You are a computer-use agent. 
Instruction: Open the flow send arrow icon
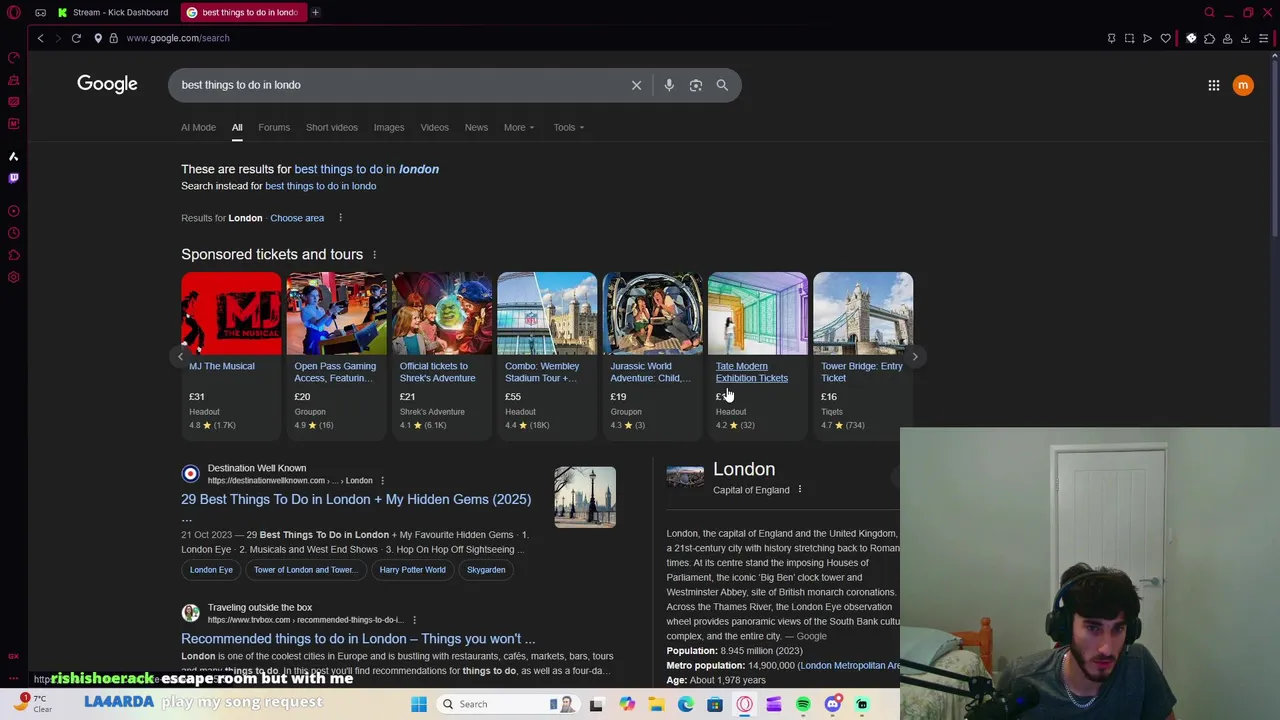click(1147, 38)
